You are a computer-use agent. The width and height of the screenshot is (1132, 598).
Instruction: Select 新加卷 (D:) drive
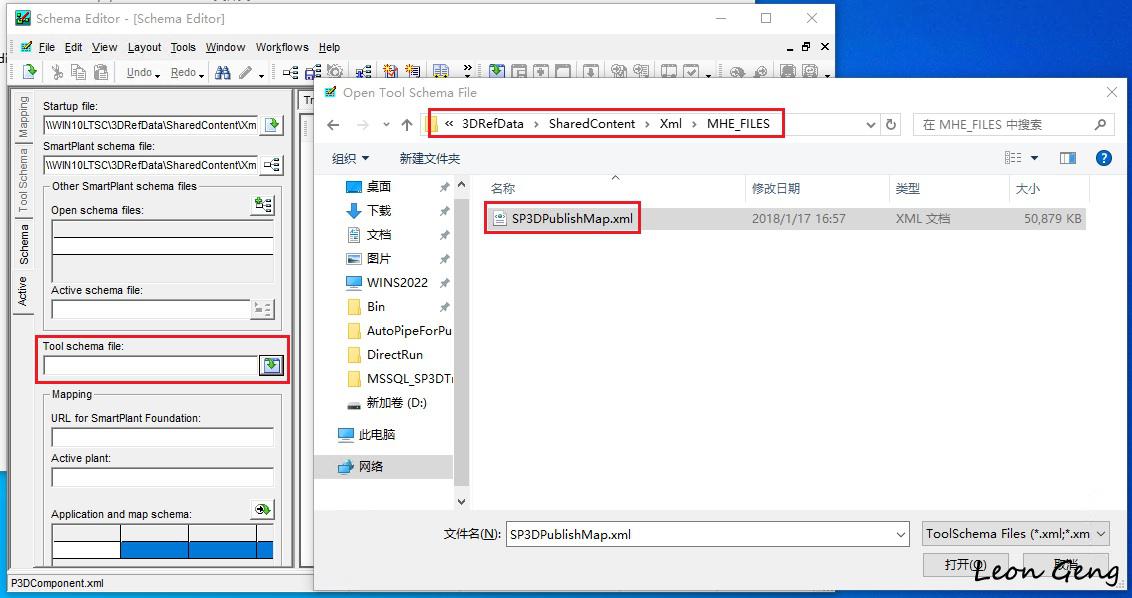[x=396, y=402]
